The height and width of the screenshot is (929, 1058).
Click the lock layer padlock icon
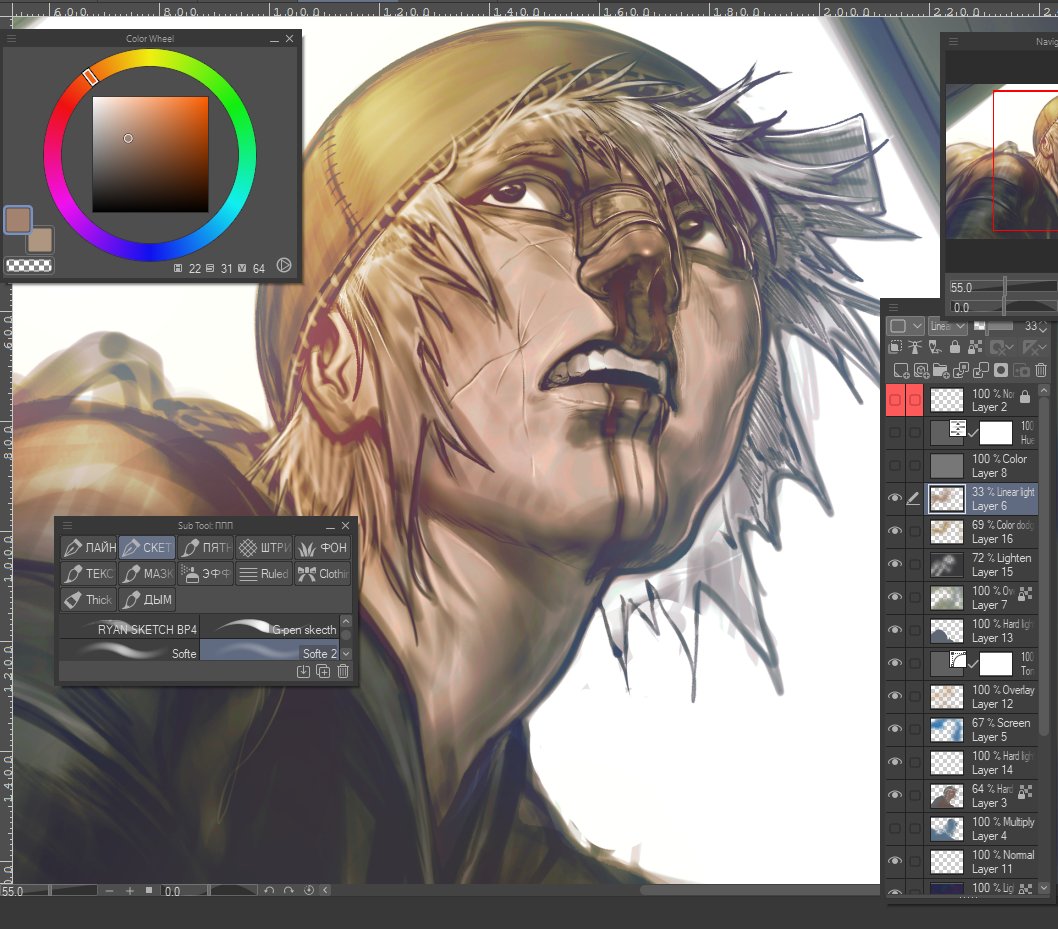coord(955,347)
